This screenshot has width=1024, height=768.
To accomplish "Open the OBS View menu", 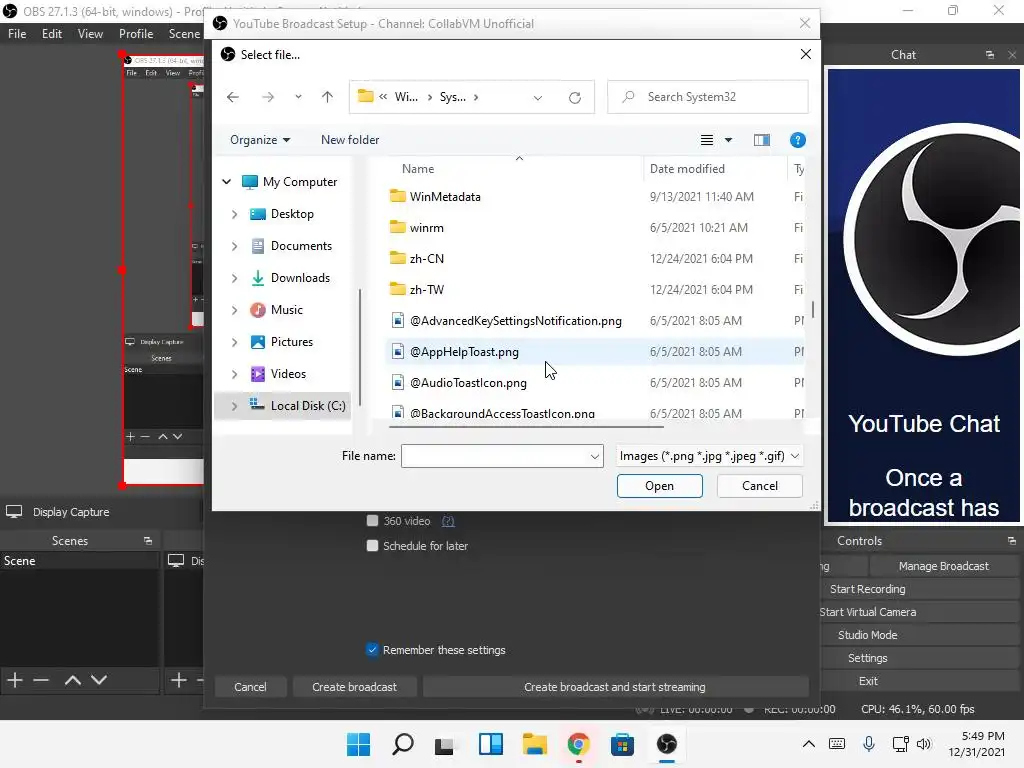I will coord(90,33).
